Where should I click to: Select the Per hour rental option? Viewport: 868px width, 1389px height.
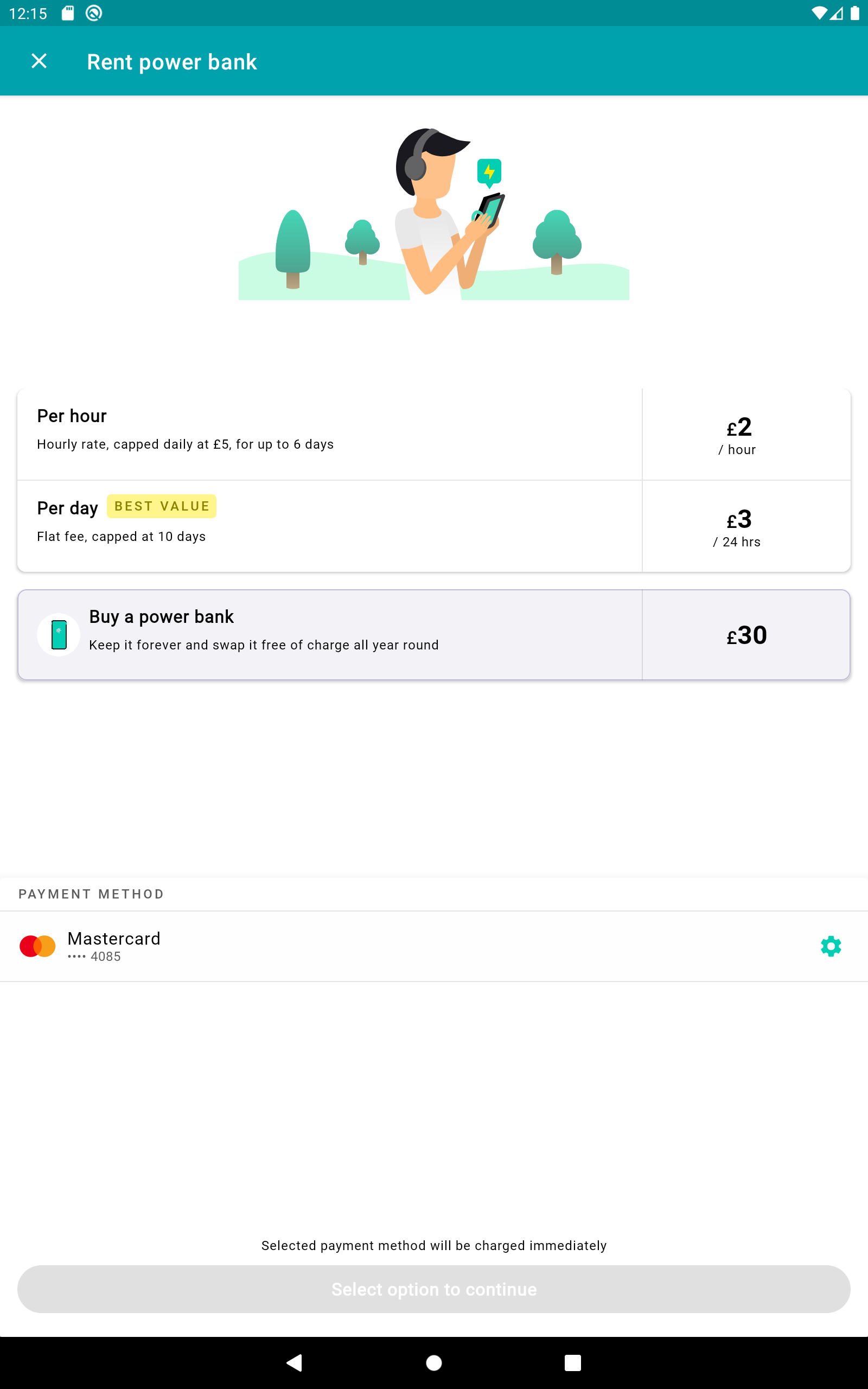pyautogui.click(x=329, y=434)
